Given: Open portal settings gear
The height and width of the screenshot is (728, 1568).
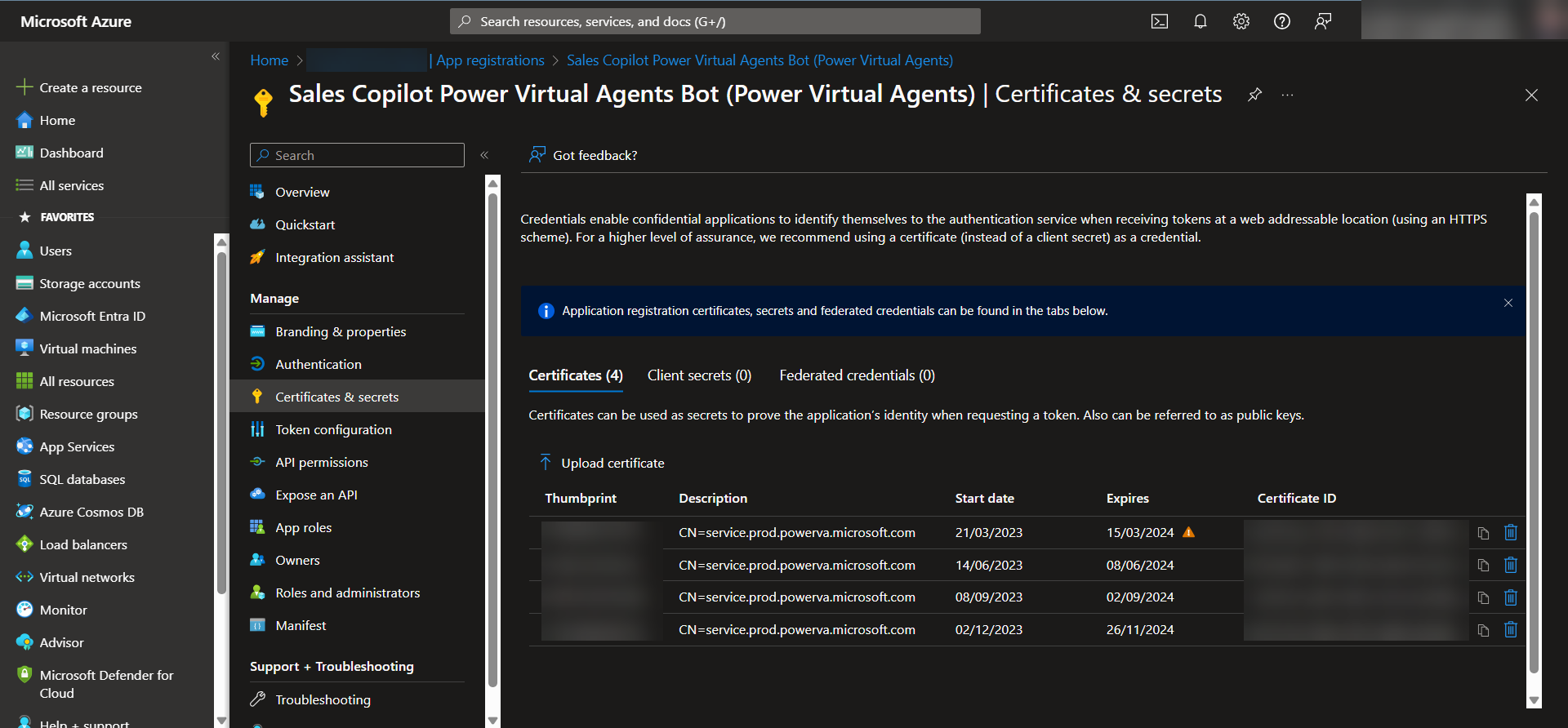Looking at the screenshot, I should 1241,21.
